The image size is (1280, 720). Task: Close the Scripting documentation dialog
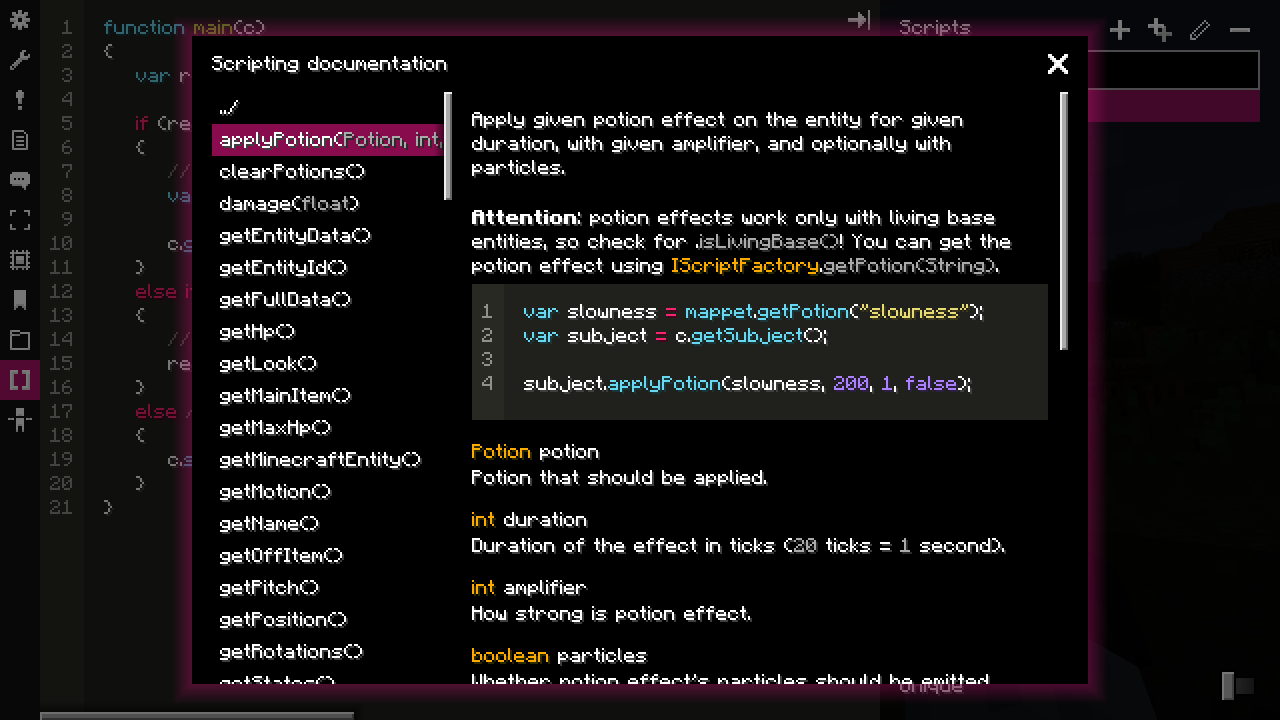(1057, 64)
